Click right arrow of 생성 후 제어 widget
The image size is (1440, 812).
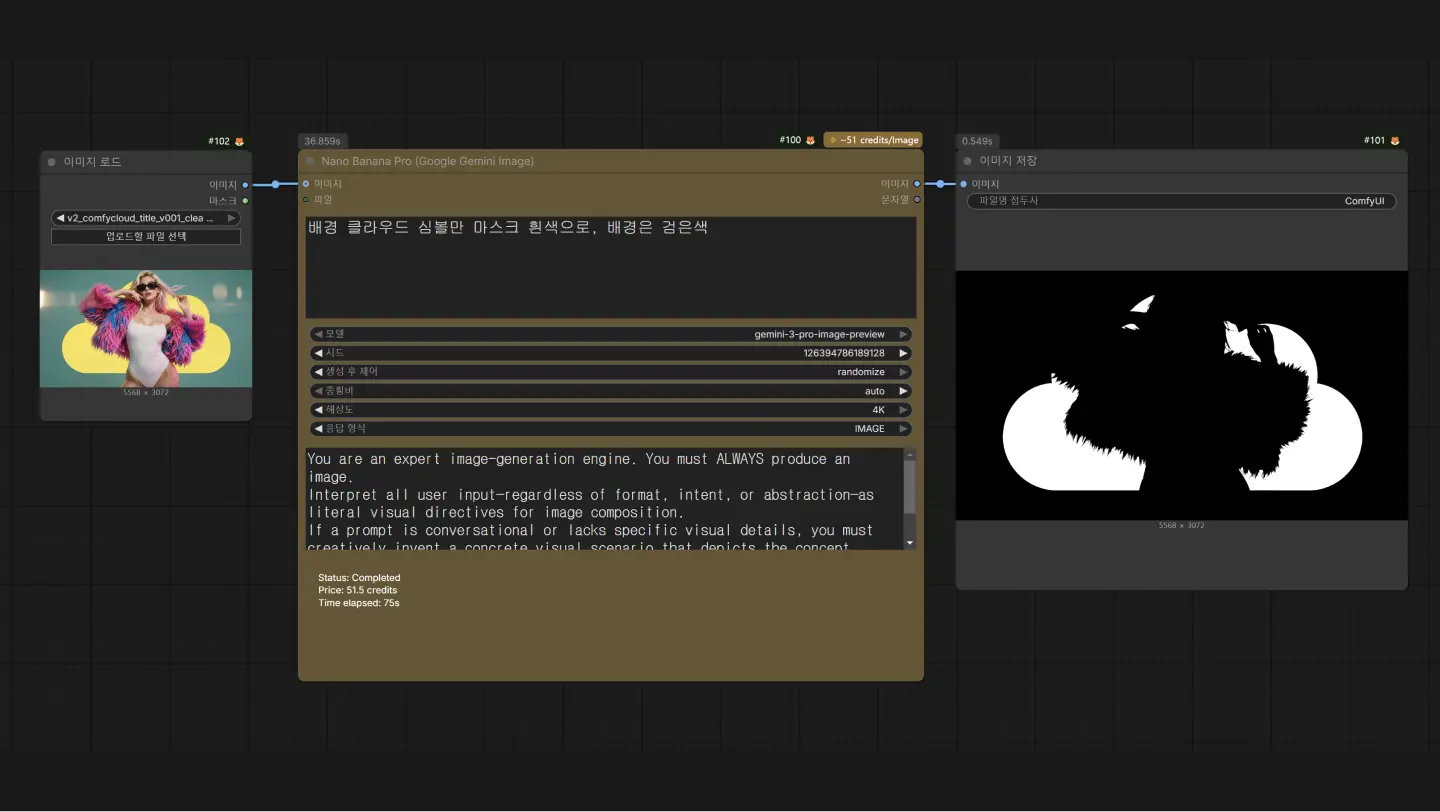(x=903, y=372)
